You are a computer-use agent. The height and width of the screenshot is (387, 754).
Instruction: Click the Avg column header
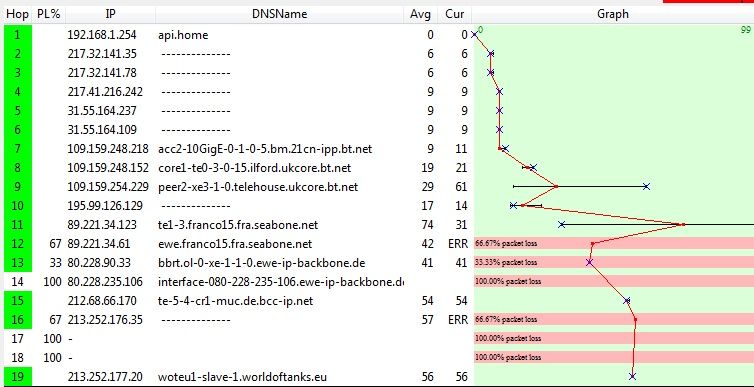(420, 14)
